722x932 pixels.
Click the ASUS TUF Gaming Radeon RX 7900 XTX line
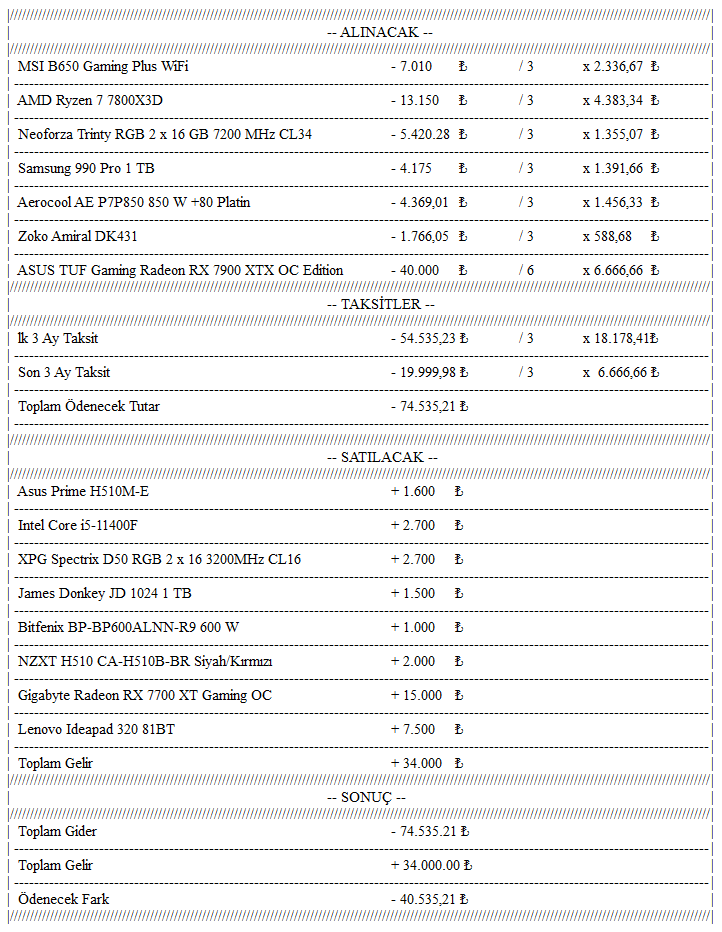tap(360, 270)
